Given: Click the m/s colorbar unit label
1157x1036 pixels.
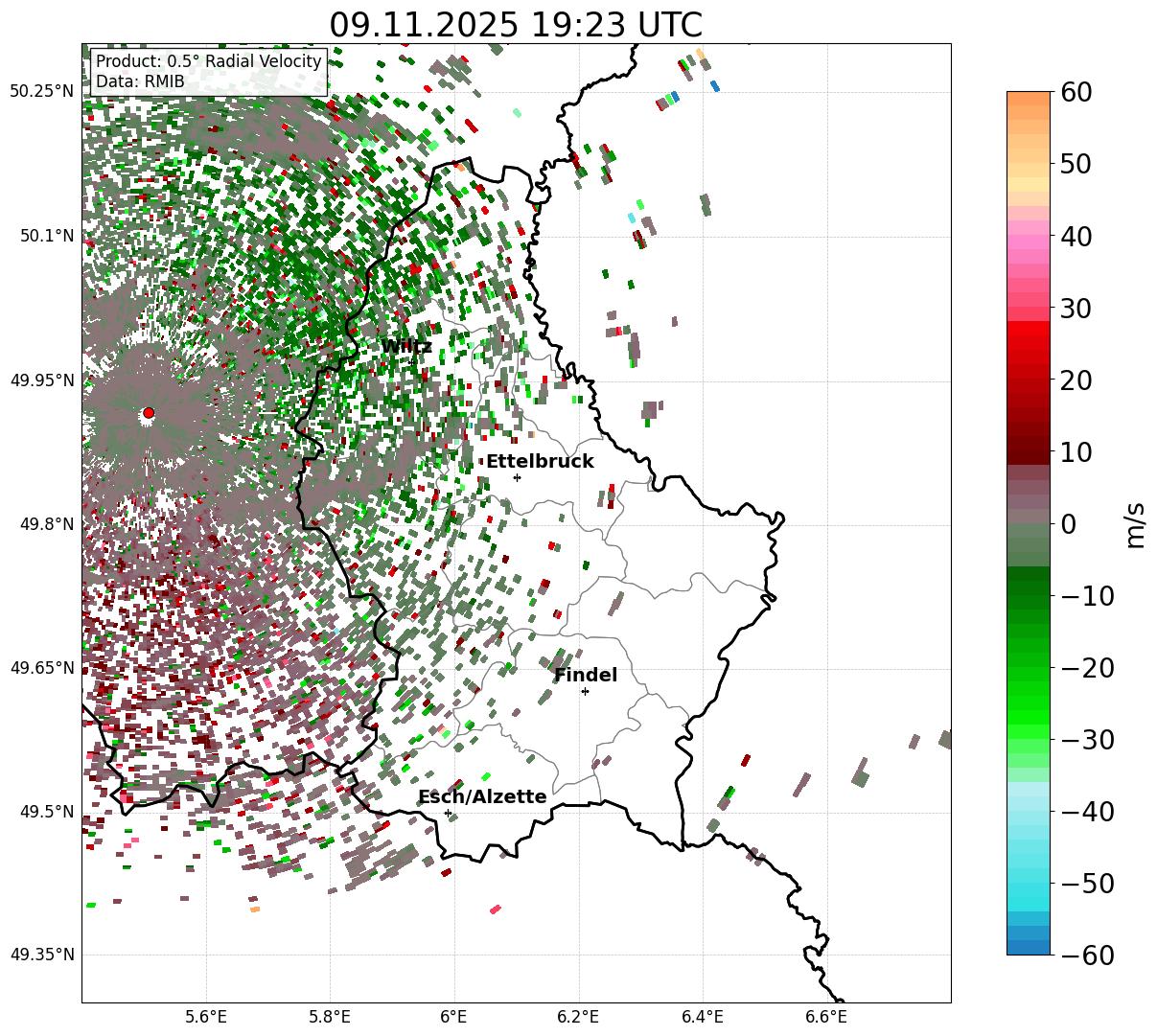Looking at the screenshot, I should tap(1135, 523).
